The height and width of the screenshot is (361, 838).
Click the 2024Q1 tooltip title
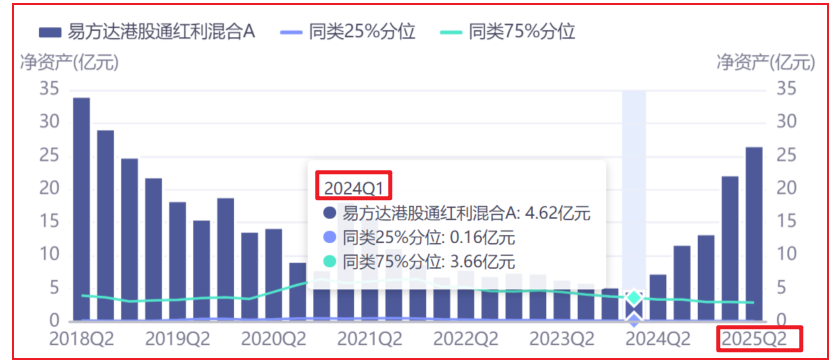pyautogui.click(x=354, y=188)
